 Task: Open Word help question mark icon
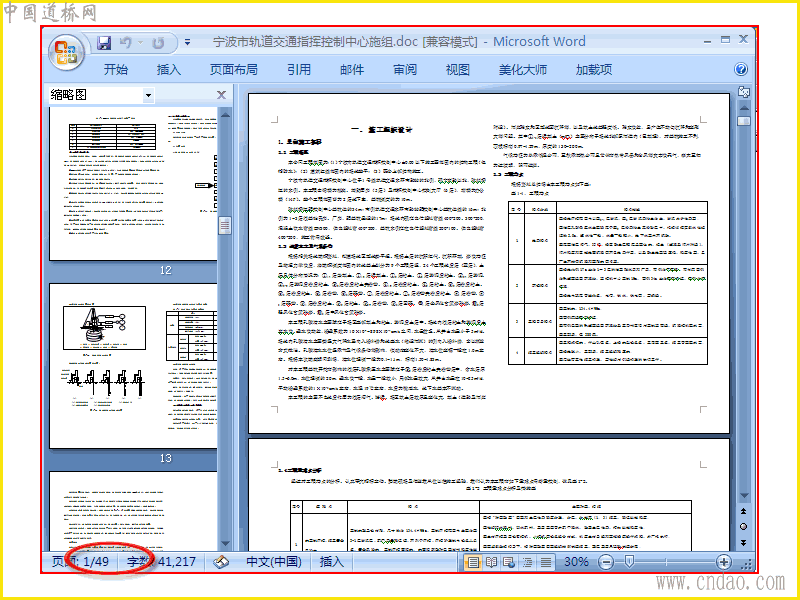[741, 69]
